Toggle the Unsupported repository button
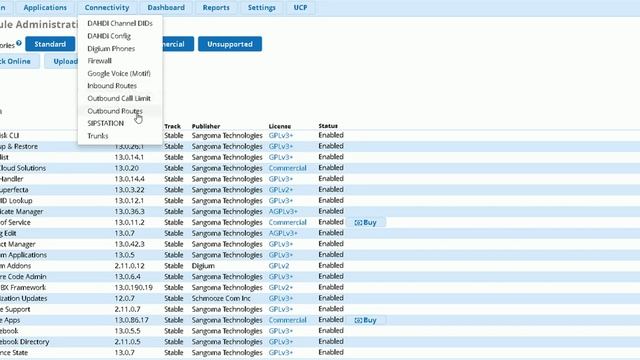The width and height of the screenshot is (640, 360). point(230,44)
